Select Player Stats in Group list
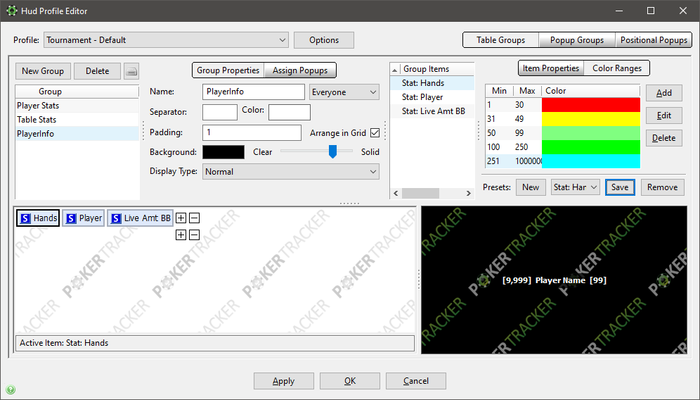 click(x=77, y=106)
